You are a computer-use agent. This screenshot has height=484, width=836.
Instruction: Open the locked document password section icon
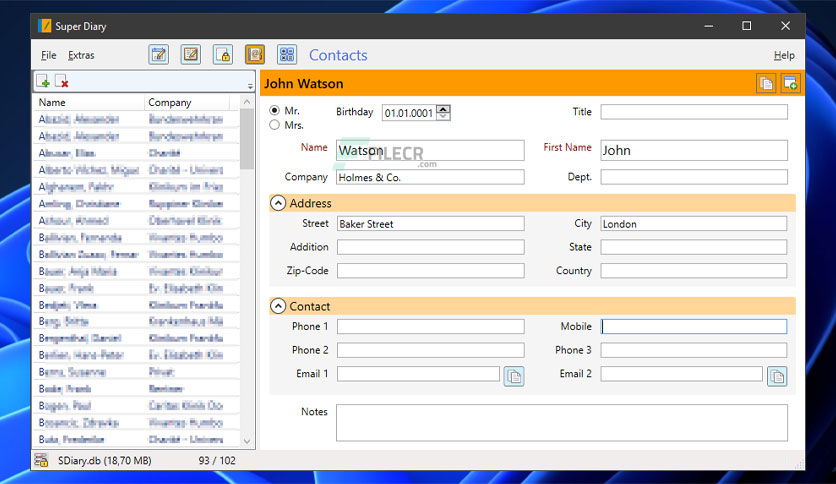pos(223,54)
